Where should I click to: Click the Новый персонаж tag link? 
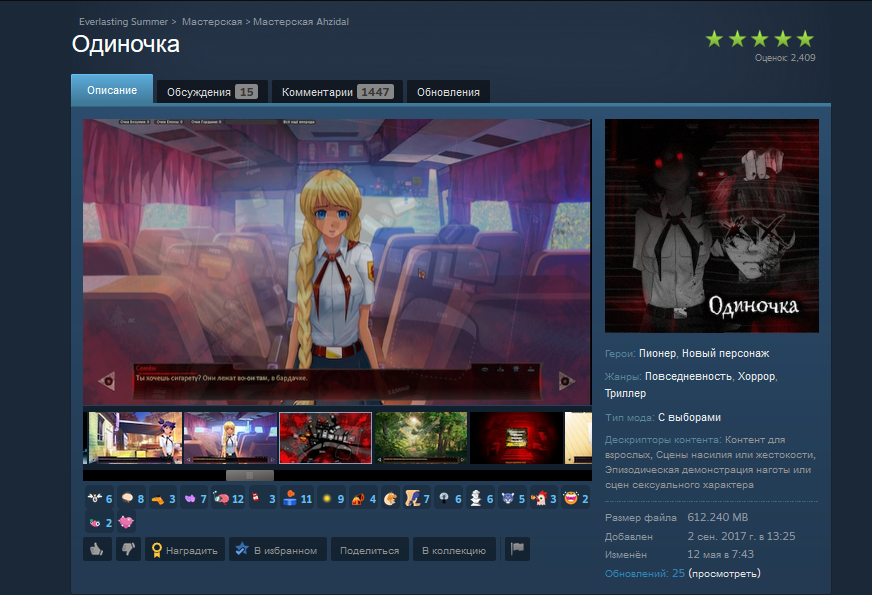[x=726, y=353]
